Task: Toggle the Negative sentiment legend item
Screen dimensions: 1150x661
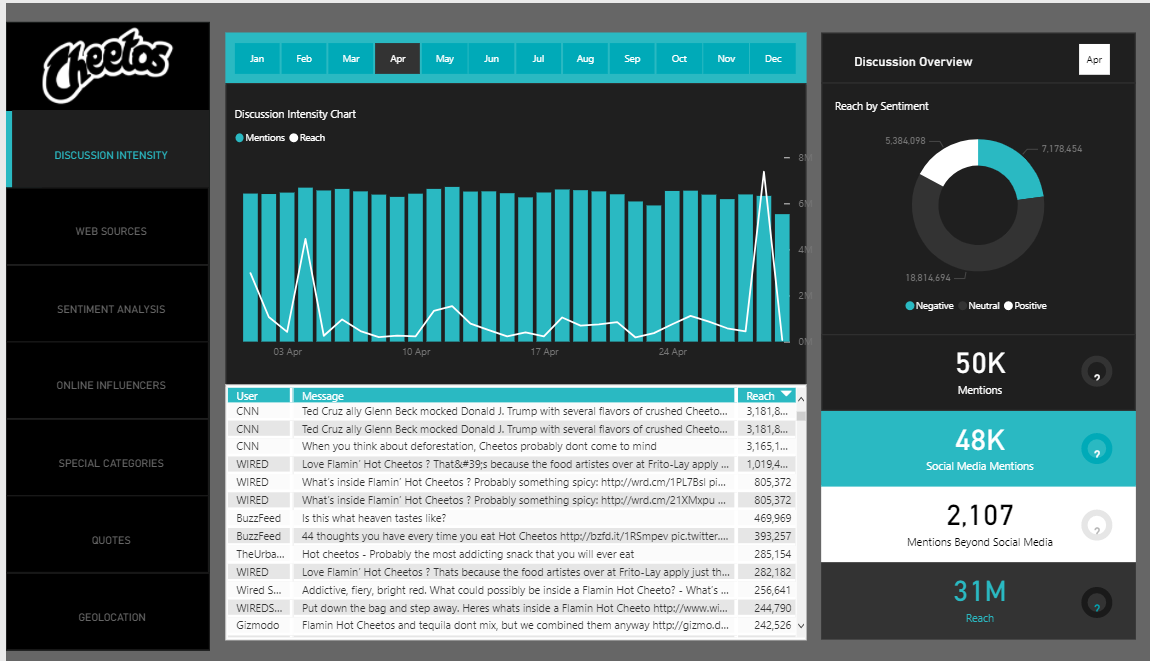Action: (929, 306)
